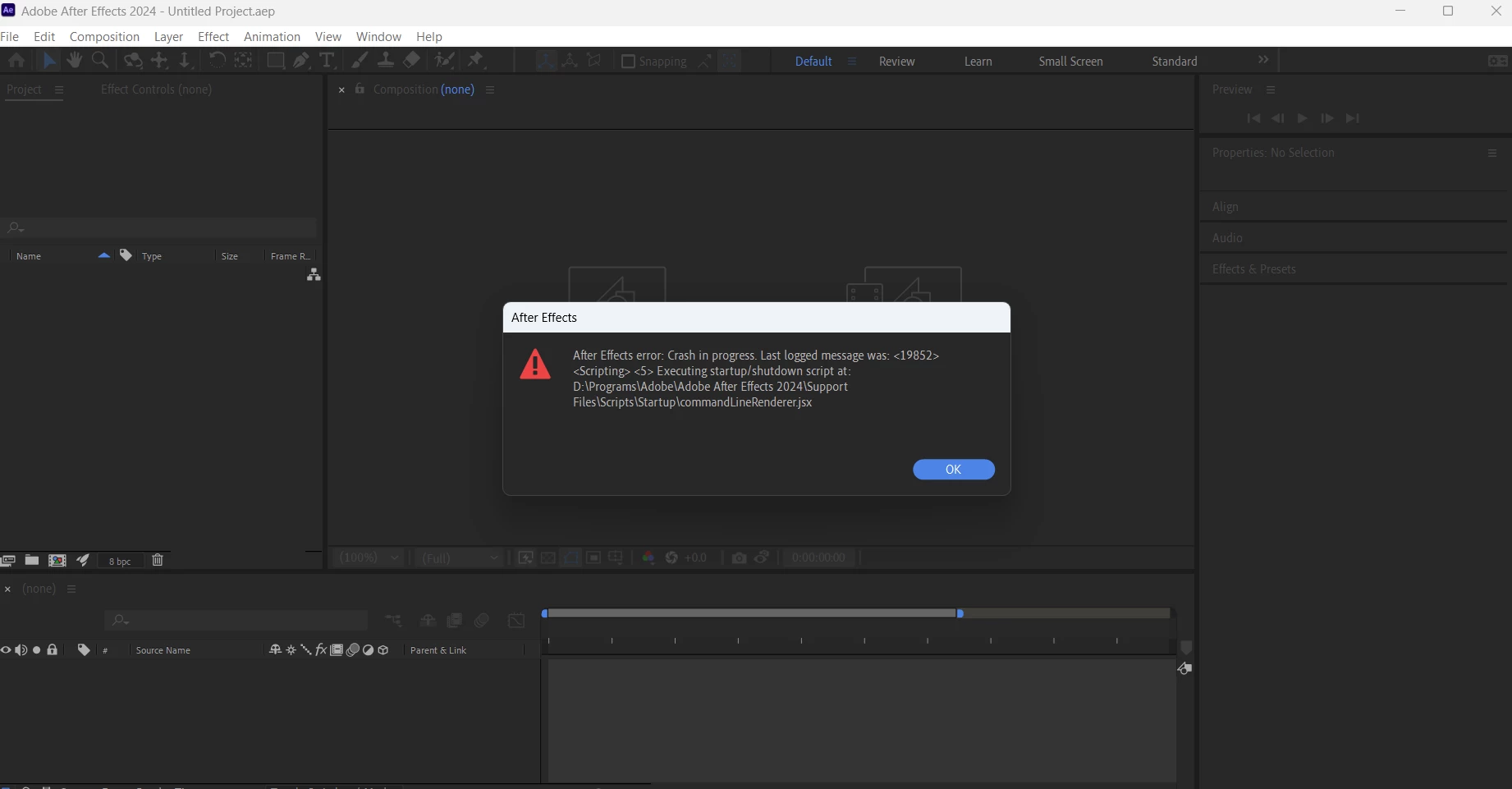Switch to the Standard workspace
The height and width of the screenshot is (789, 1512).
click(1174, 62)
